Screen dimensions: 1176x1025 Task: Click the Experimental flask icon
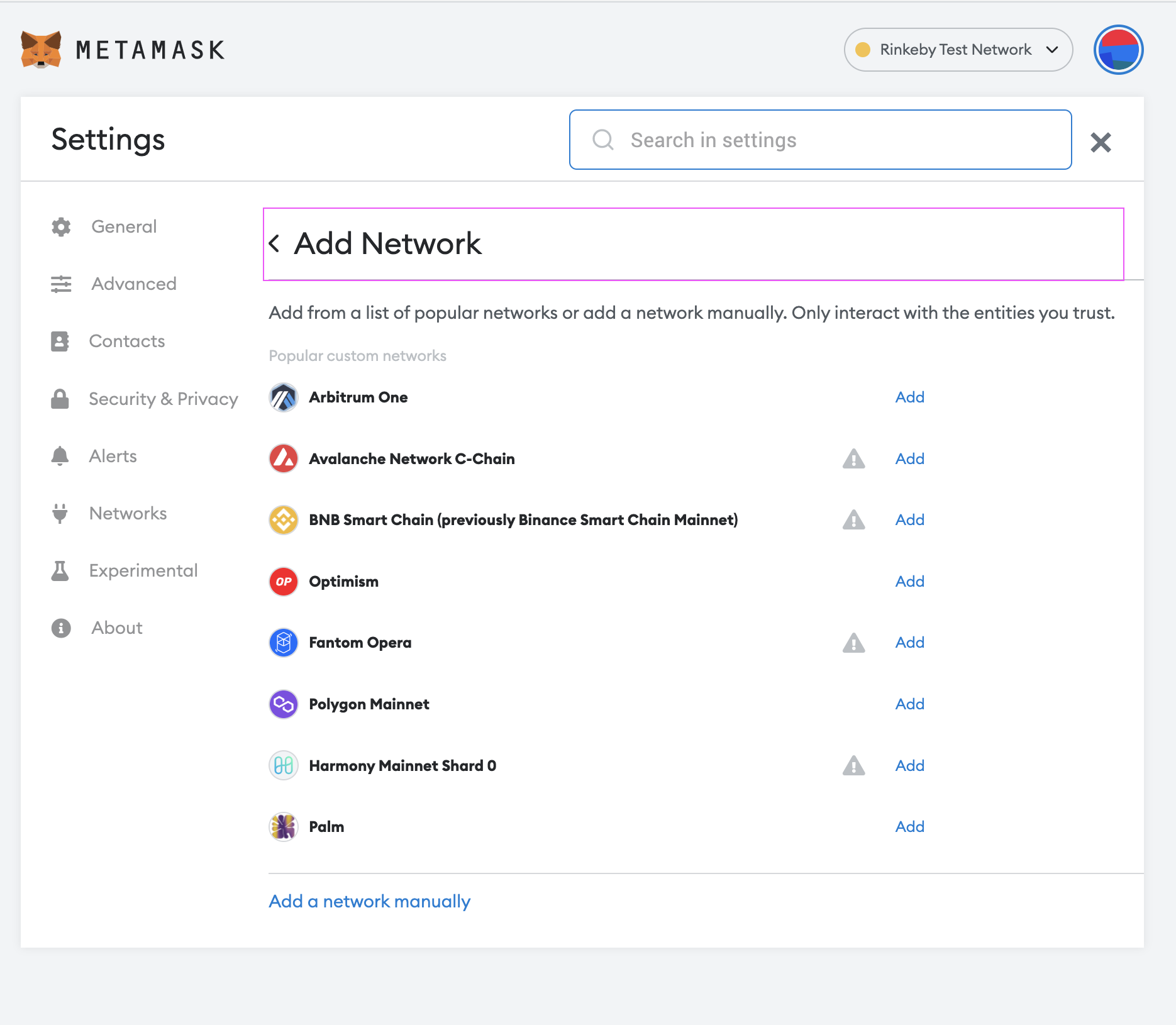coord(60,570)
